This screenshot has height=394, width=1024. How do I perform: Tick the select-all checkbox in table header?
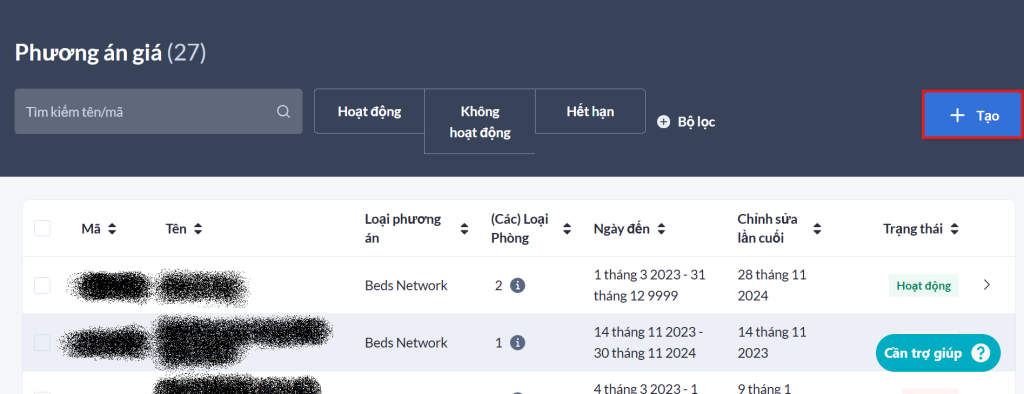(x=42, y=228)
